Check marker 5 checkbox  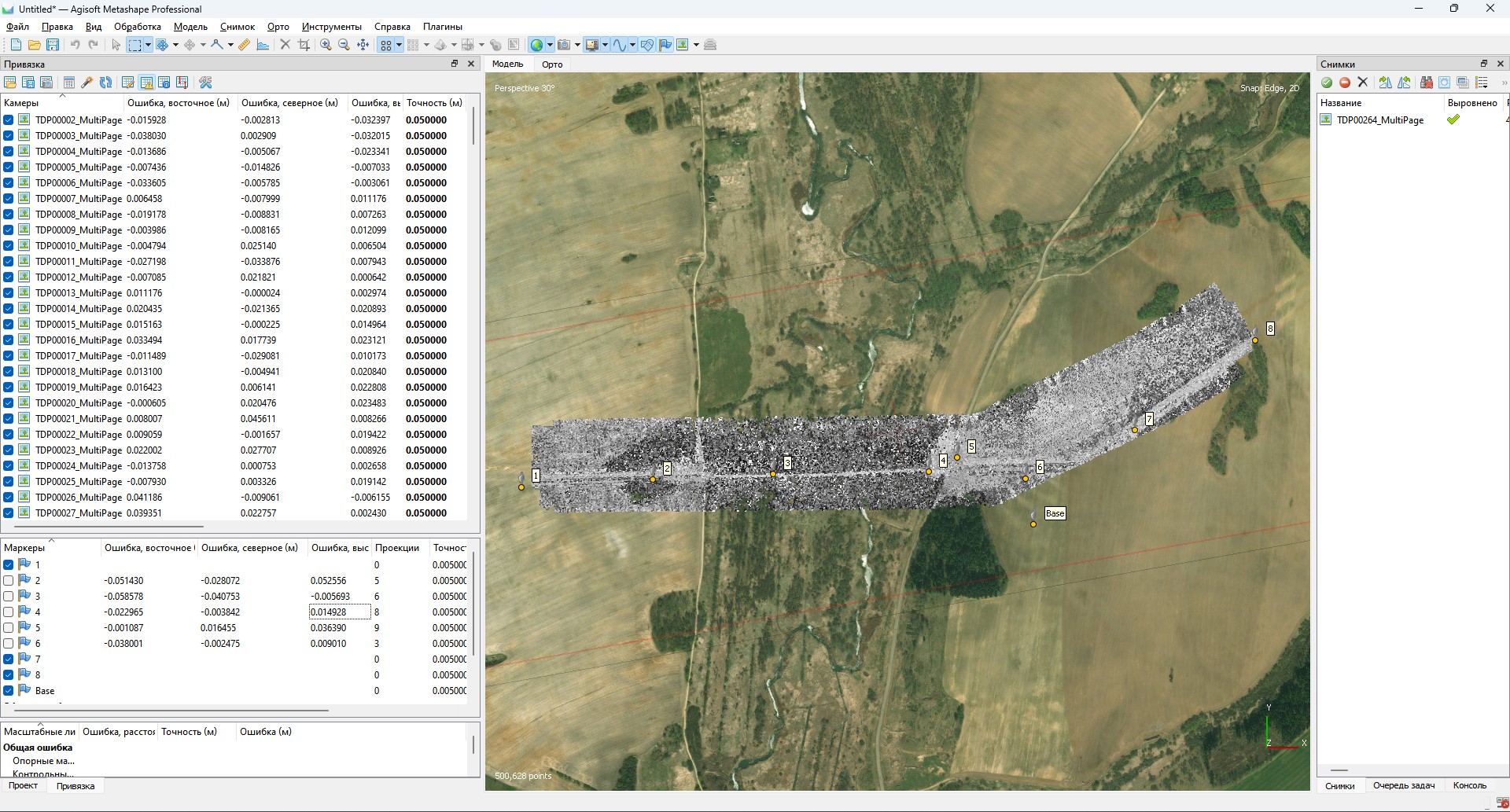[8, 628]
